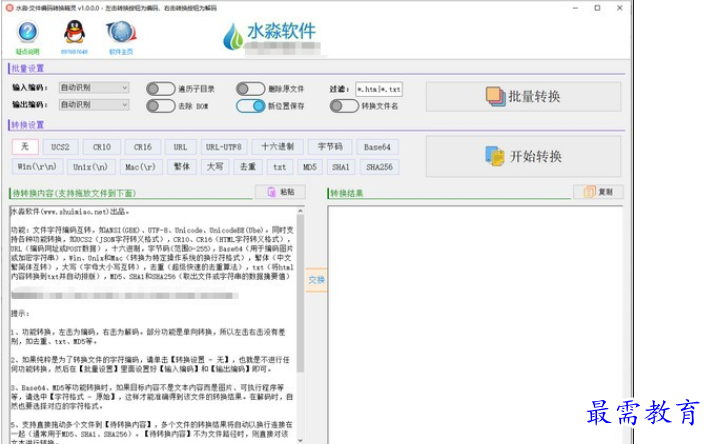
Task: Select the Base64 conversion option
Action: tap(377, 147)
